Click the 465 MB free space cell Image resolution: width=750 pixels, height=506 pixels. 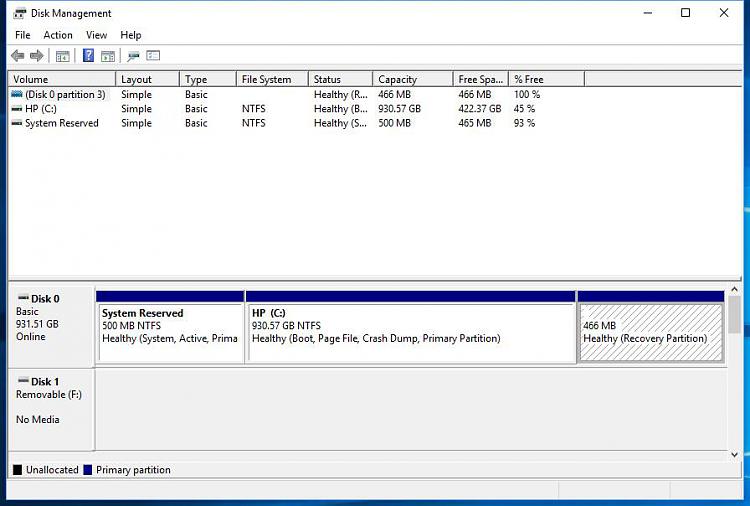pos(474,123)
